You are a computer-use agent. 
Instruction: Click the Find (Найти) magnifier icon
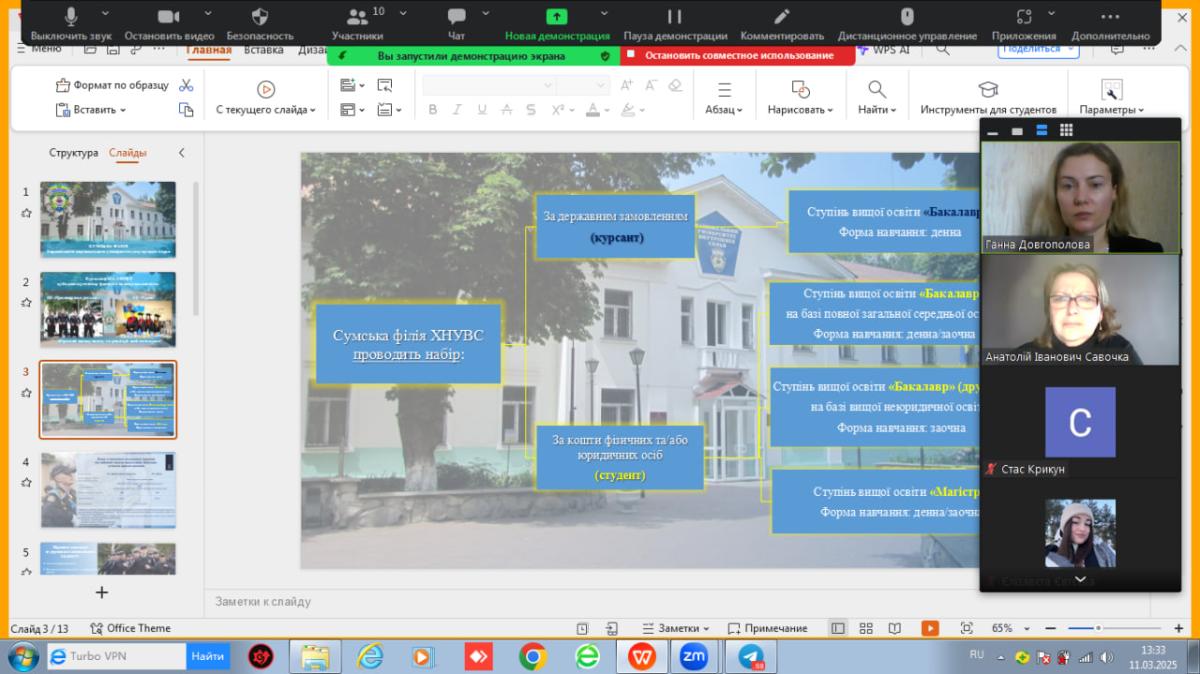[x=877, y=90]
